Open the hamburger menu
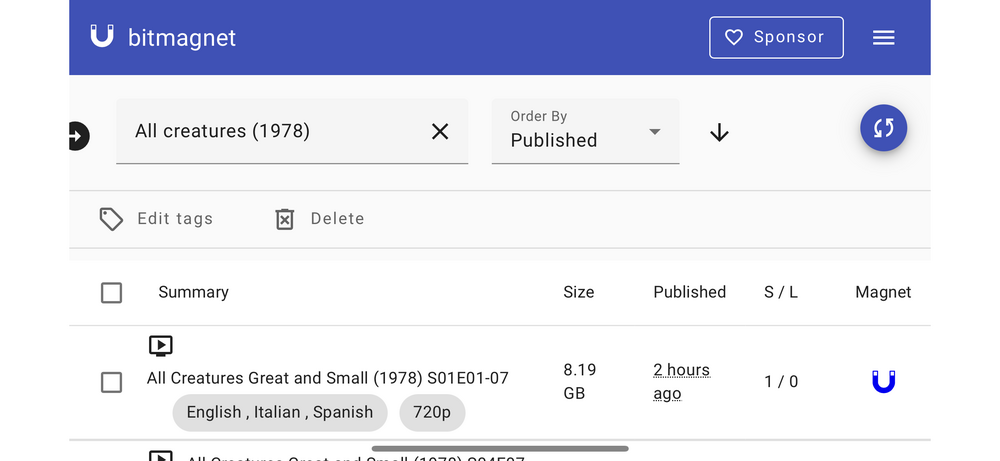 pyautogui.click(x=883, y=38)
